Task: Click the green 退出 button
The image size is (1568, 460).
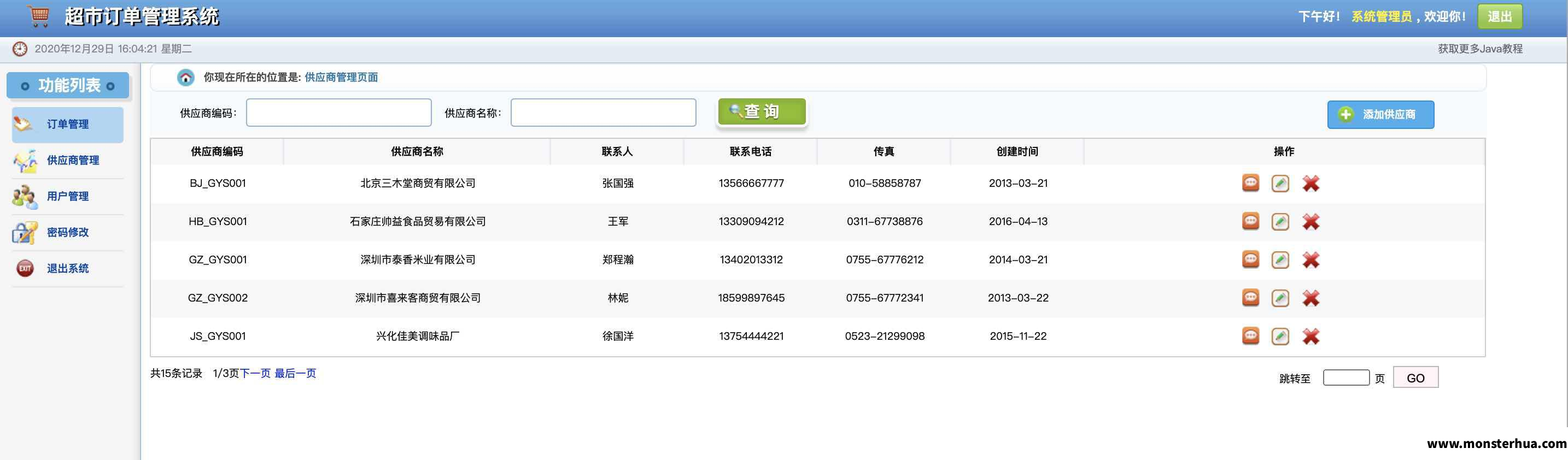Action: (1500, 16)
